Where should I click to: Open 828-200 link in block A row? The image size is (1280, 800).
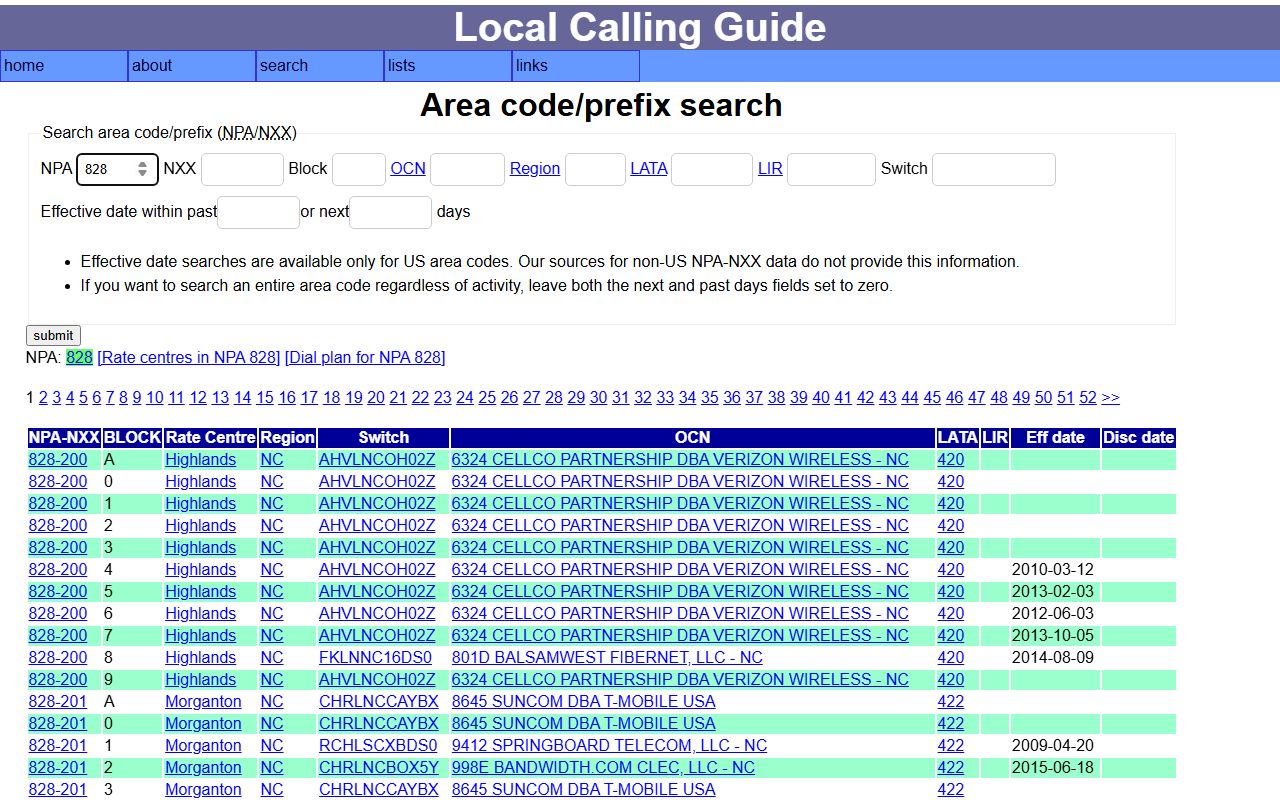click(58, 460)
